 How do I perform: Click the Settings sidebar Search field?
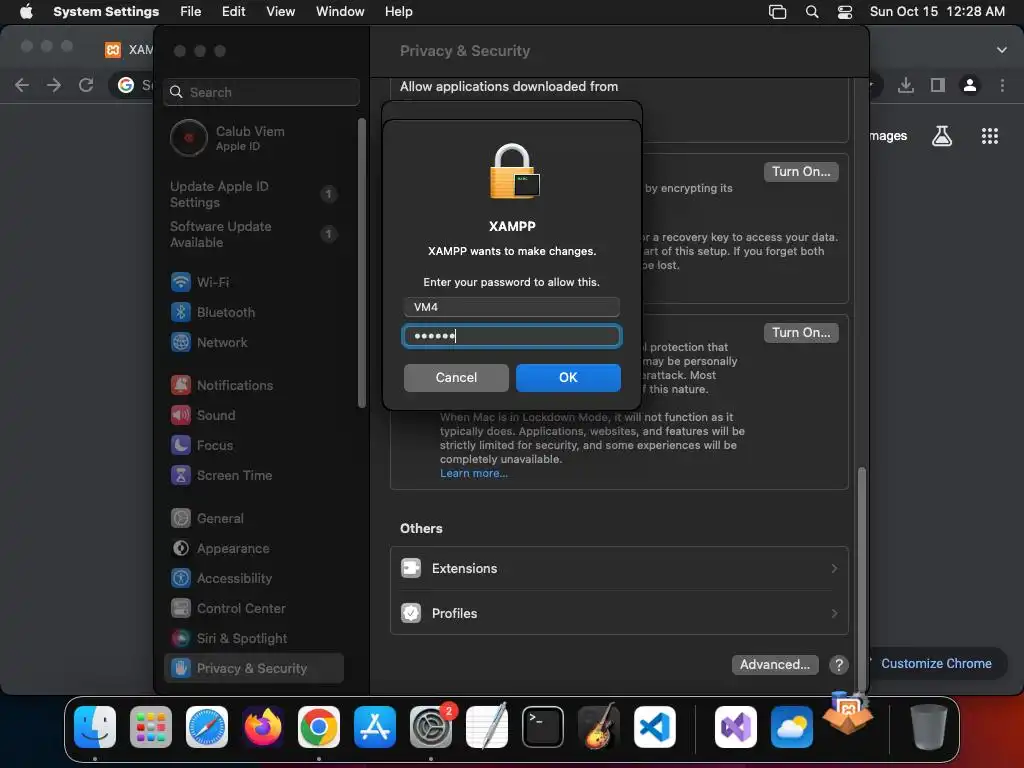coord(261,92)
